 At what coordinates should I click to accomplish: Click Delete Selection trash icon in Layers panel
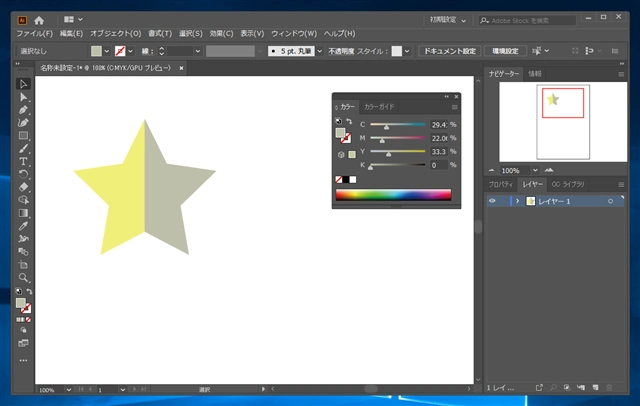[x=609, y=387]
